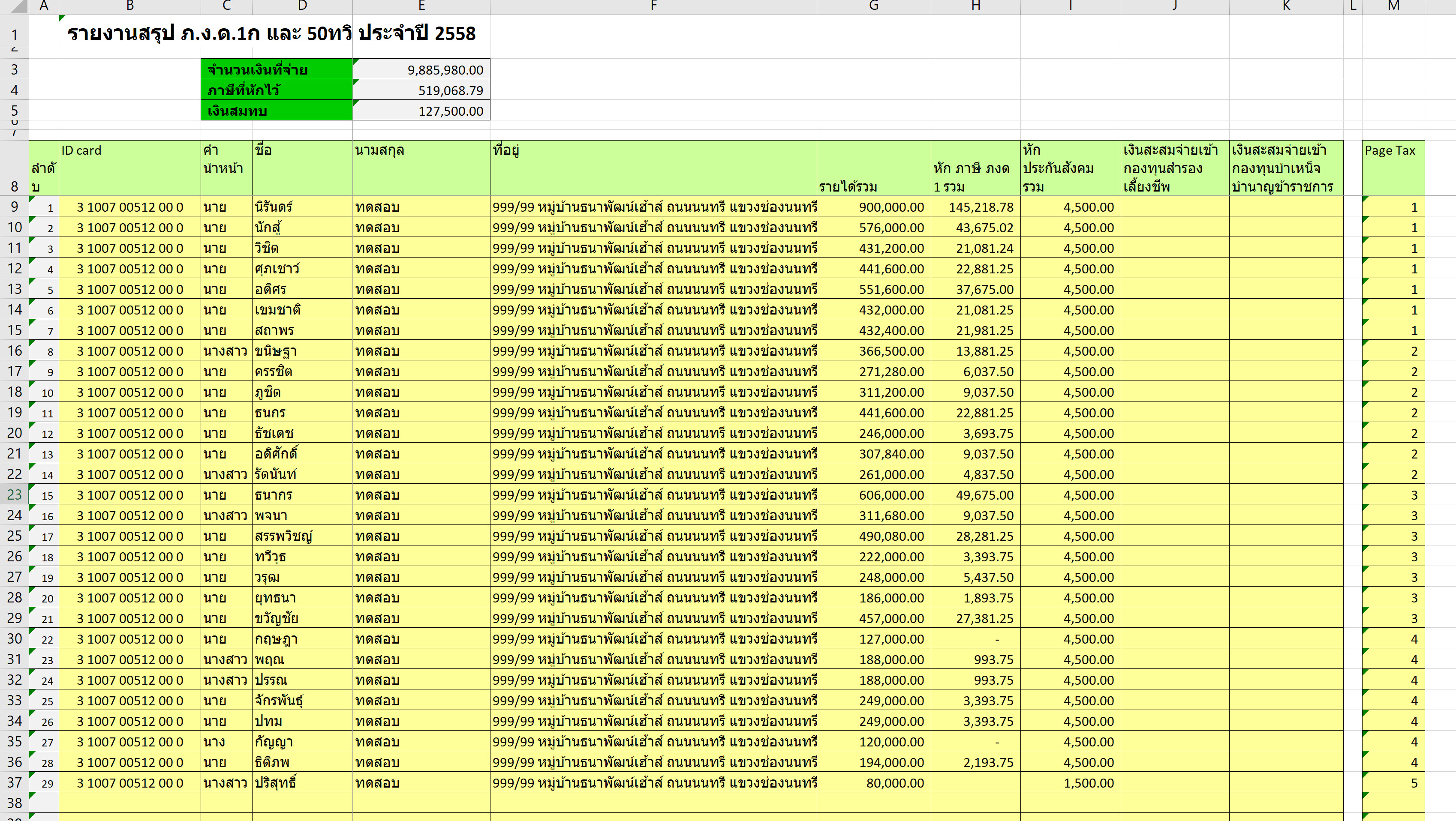Click the name cell นิรันดร์
This screenshot has height=821, width=1456.
pos(302,207)
